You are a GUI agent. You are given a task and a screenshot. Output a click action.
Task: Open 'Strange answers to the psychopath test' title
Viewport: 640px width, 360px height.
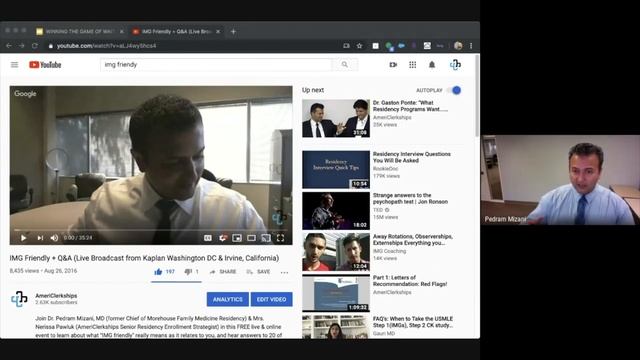pyautogui.click(x=410, y=198)
